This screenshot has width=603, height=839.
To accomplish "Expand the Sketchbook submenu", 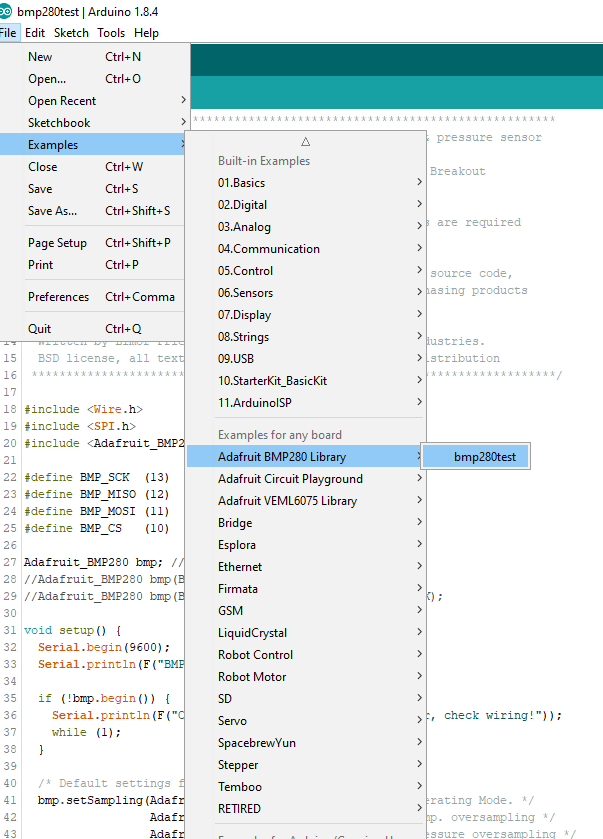I will (94, 123).
